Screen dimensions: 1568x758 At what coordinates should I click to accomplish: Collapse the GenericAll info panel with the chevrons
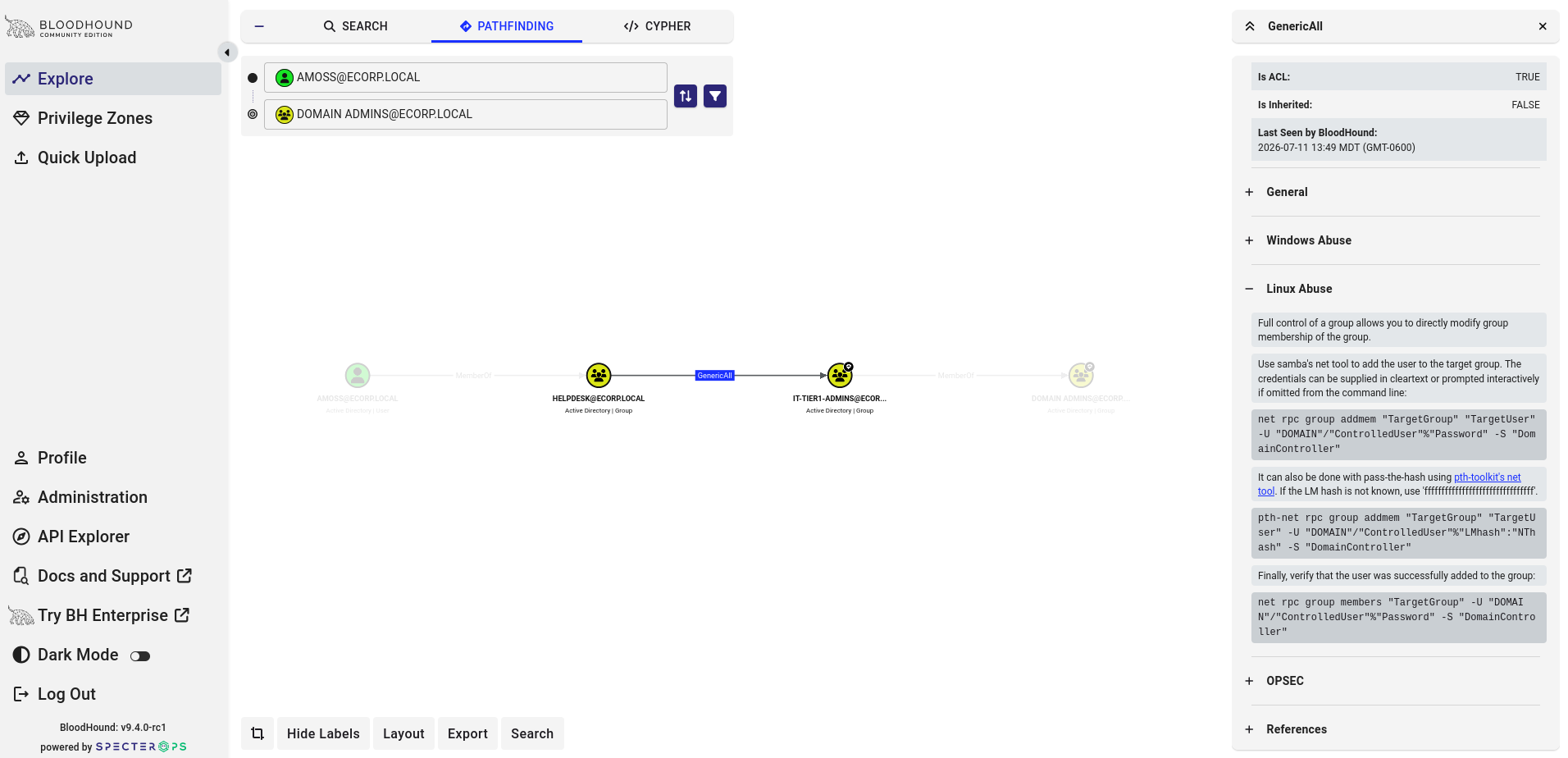click(1250, 26)
